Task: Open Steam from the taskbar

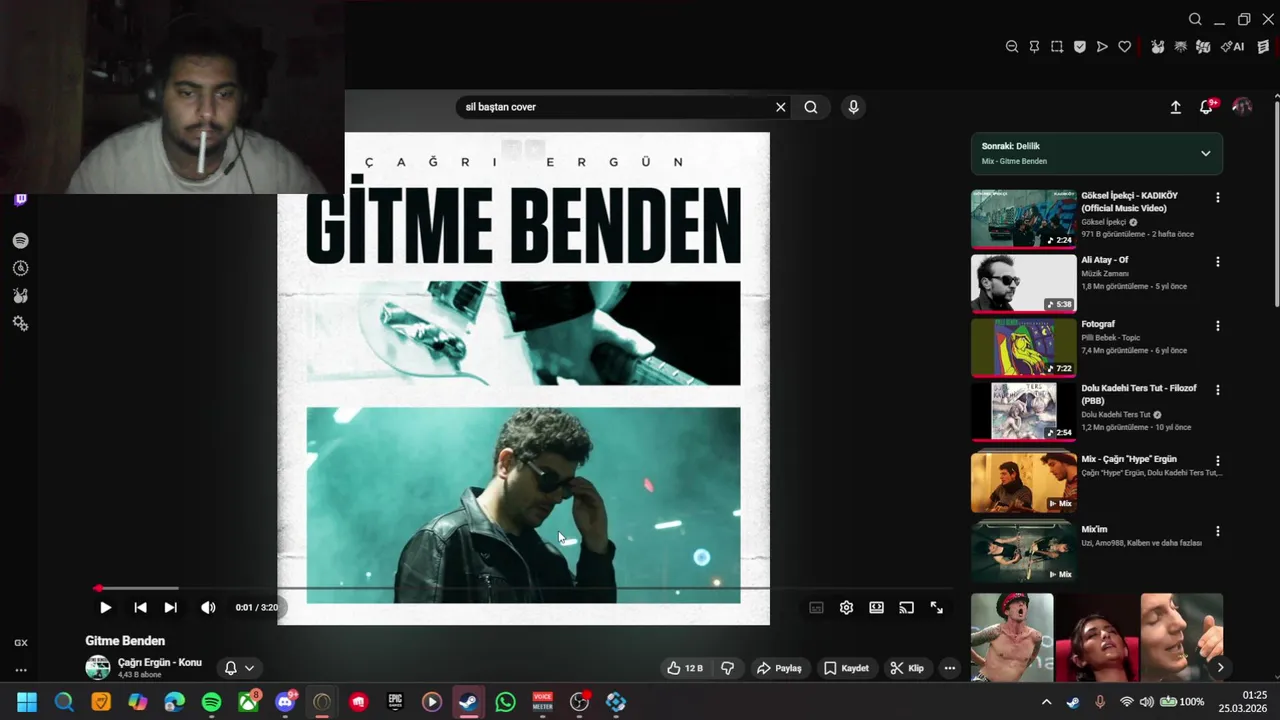Action: (468, 702)
